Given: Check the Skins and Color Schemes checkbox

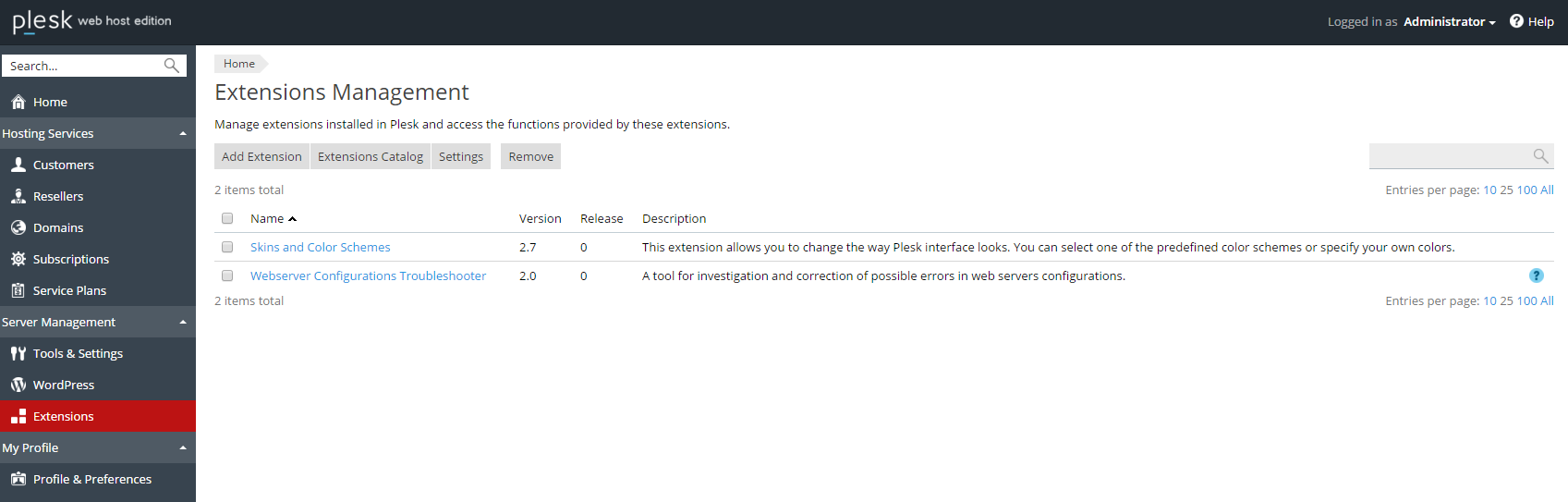Looking at the screenshot, I should coord(227,247).
